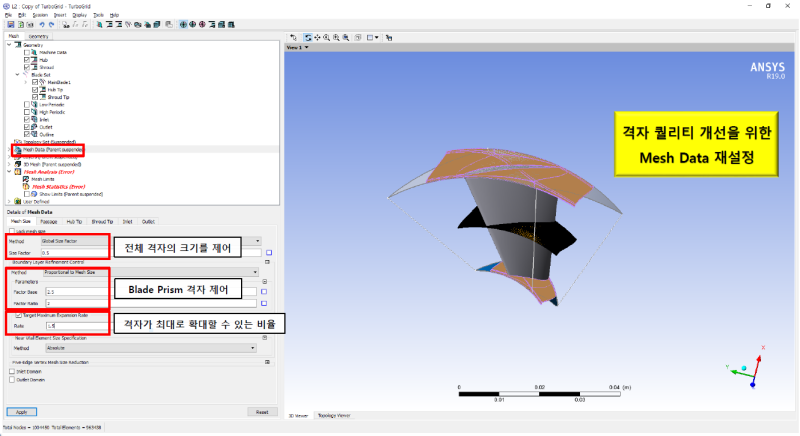The image size is (800, 436).
Task: Switch to the Passage tab
Action: coord(48,222)
